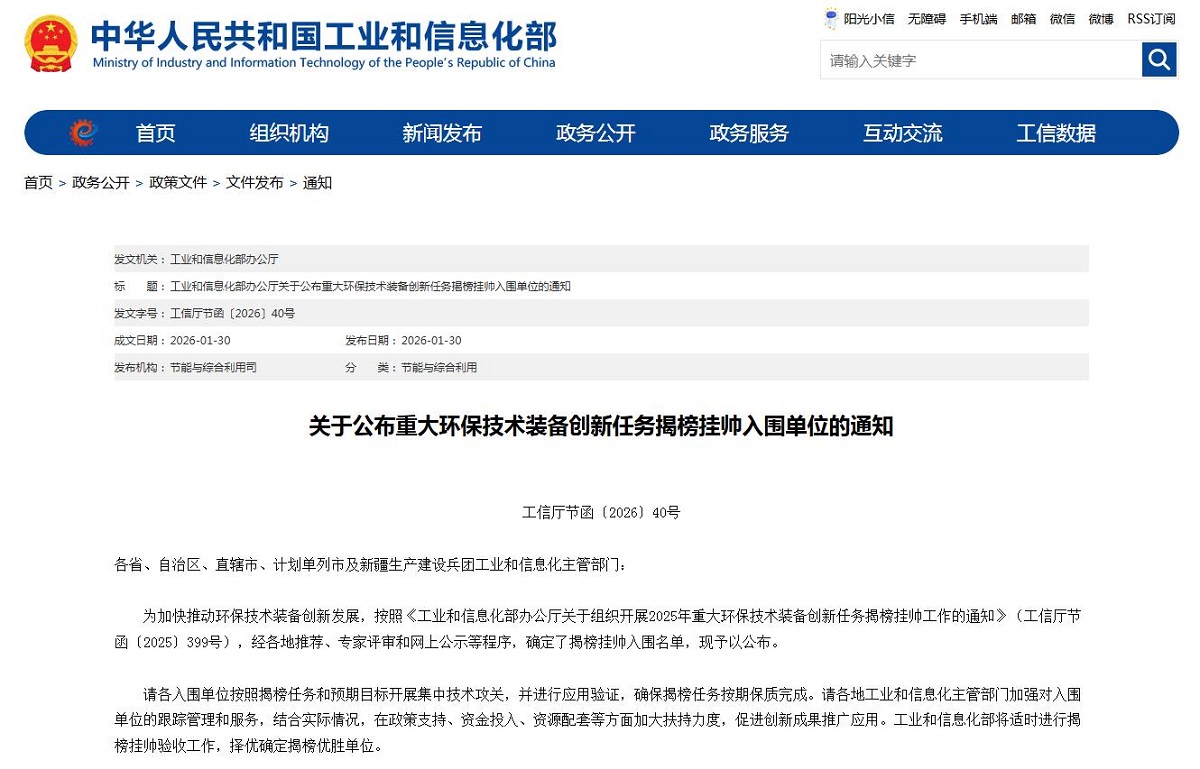This screenshot has height=769, width=1200.
Task: Click the search magnifier icon
Action: (1159, 60)
